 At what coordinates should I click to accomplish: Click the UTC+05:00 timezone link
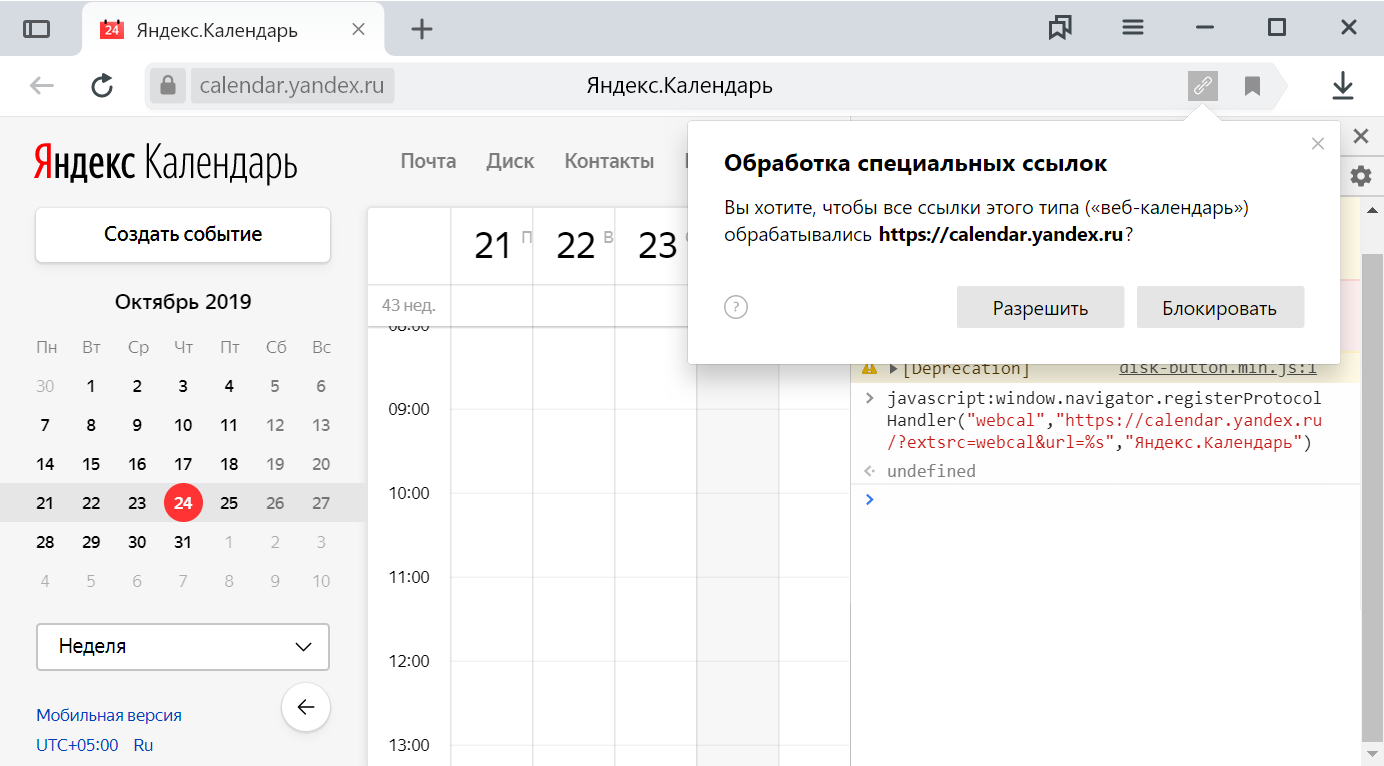tap(77, 745)
